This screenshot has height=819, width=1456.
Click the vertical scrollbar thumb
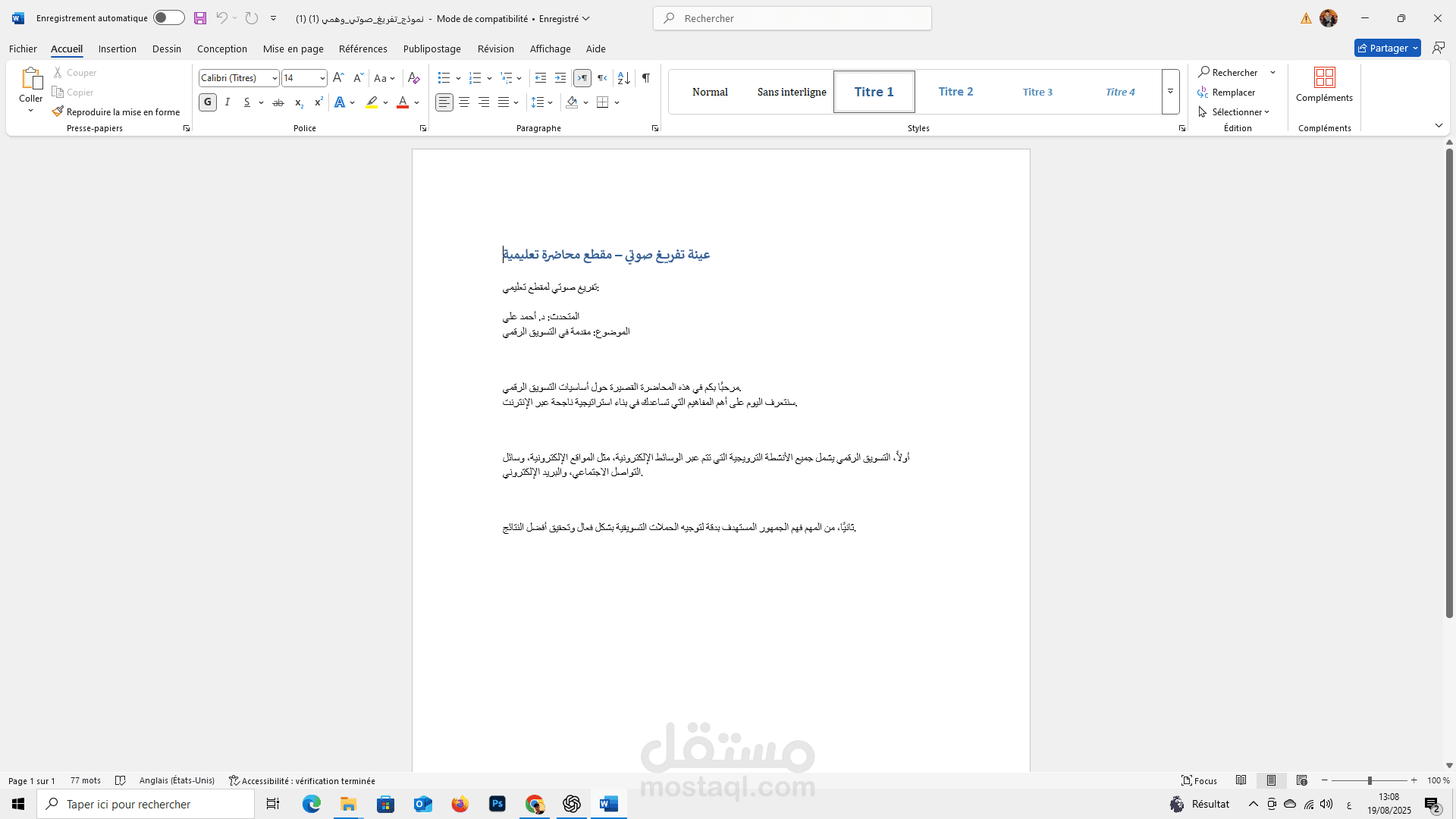(1449, 383)
